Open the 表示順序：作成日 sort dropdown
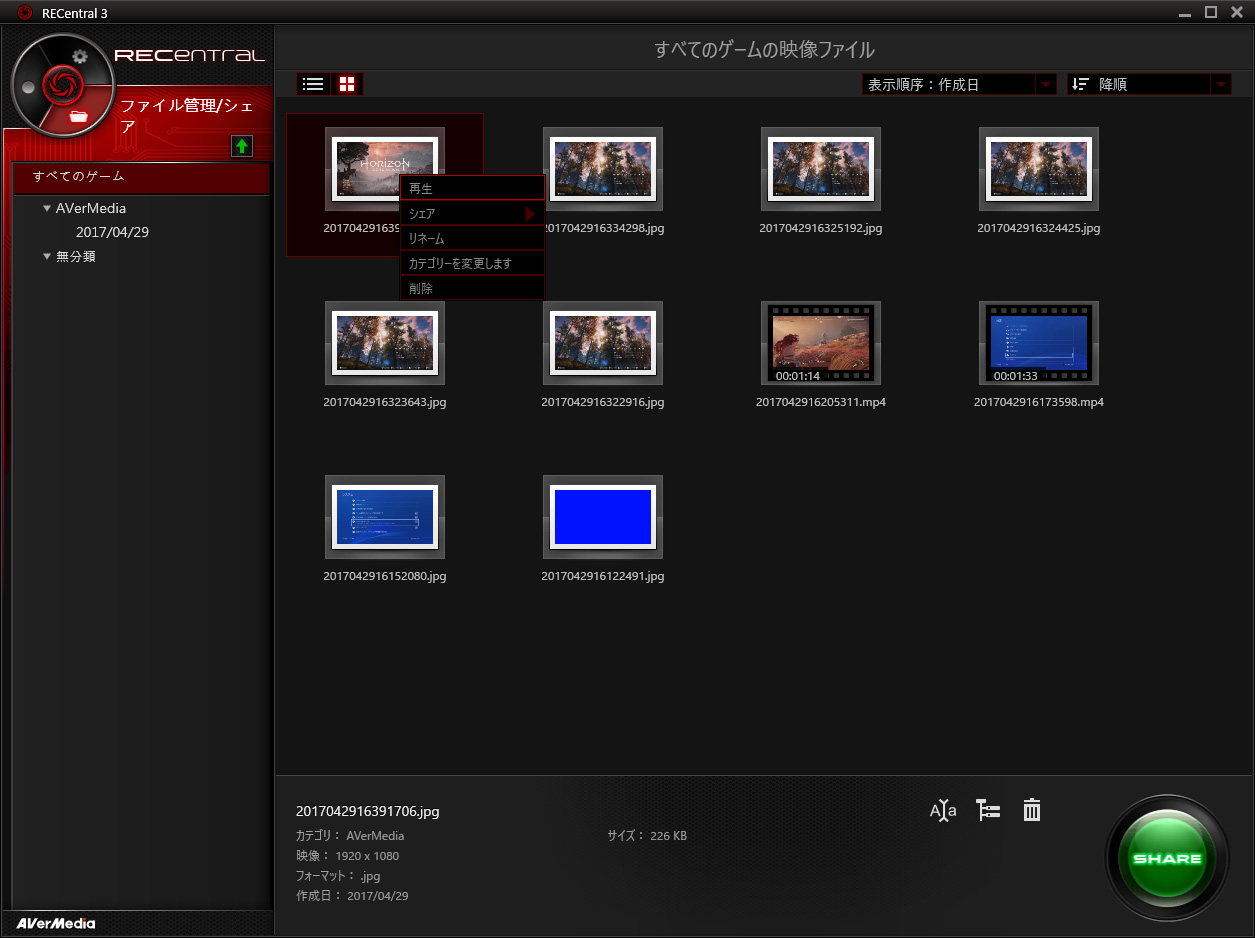 [x=959, y=85]
